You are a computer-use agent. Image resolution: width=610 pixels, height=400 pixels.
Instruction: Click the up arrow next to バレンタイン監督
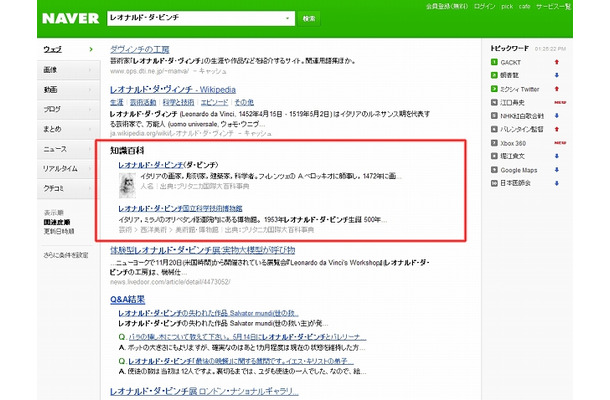(557, 129)
